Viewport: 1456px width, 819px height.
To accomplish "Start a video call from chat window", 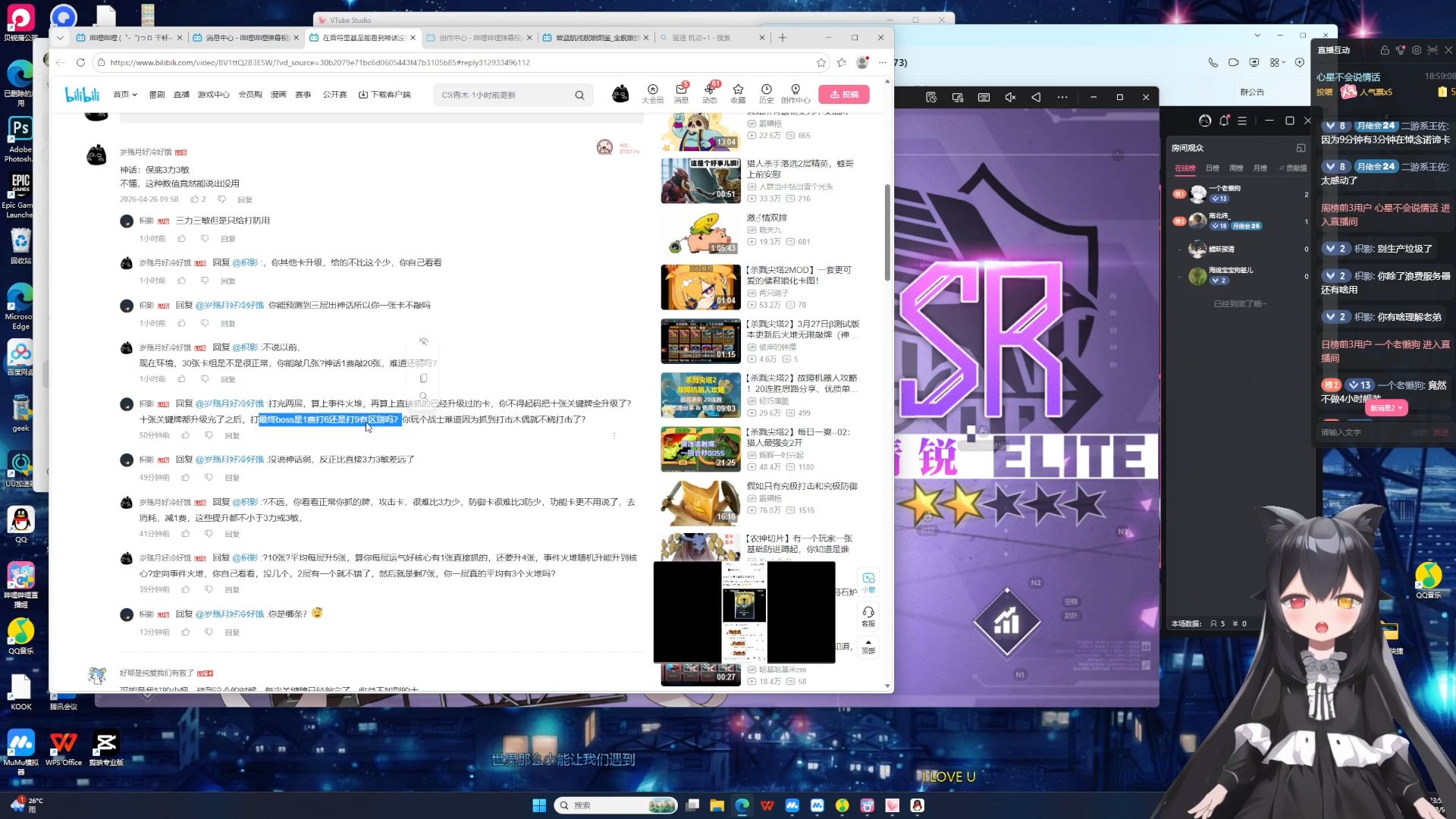I will [1234, 62].
